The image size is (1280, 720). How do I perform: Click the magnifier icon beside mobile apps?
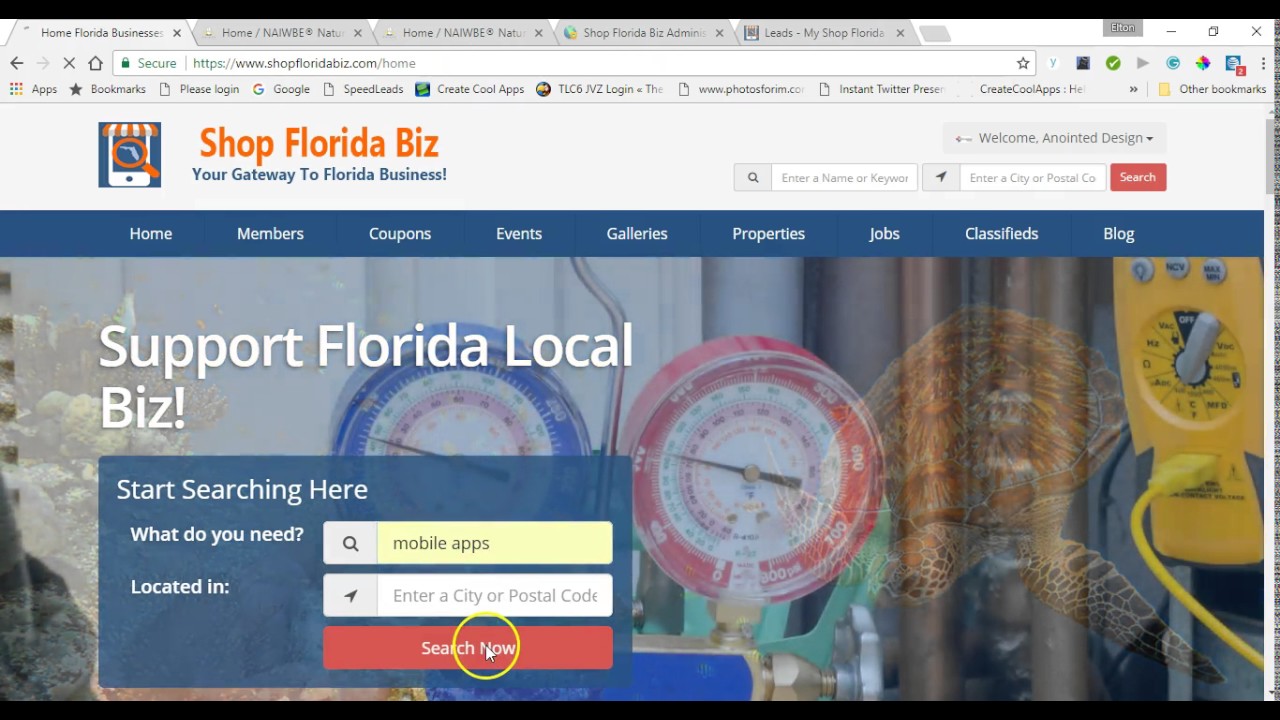click(x=350, y=543)
